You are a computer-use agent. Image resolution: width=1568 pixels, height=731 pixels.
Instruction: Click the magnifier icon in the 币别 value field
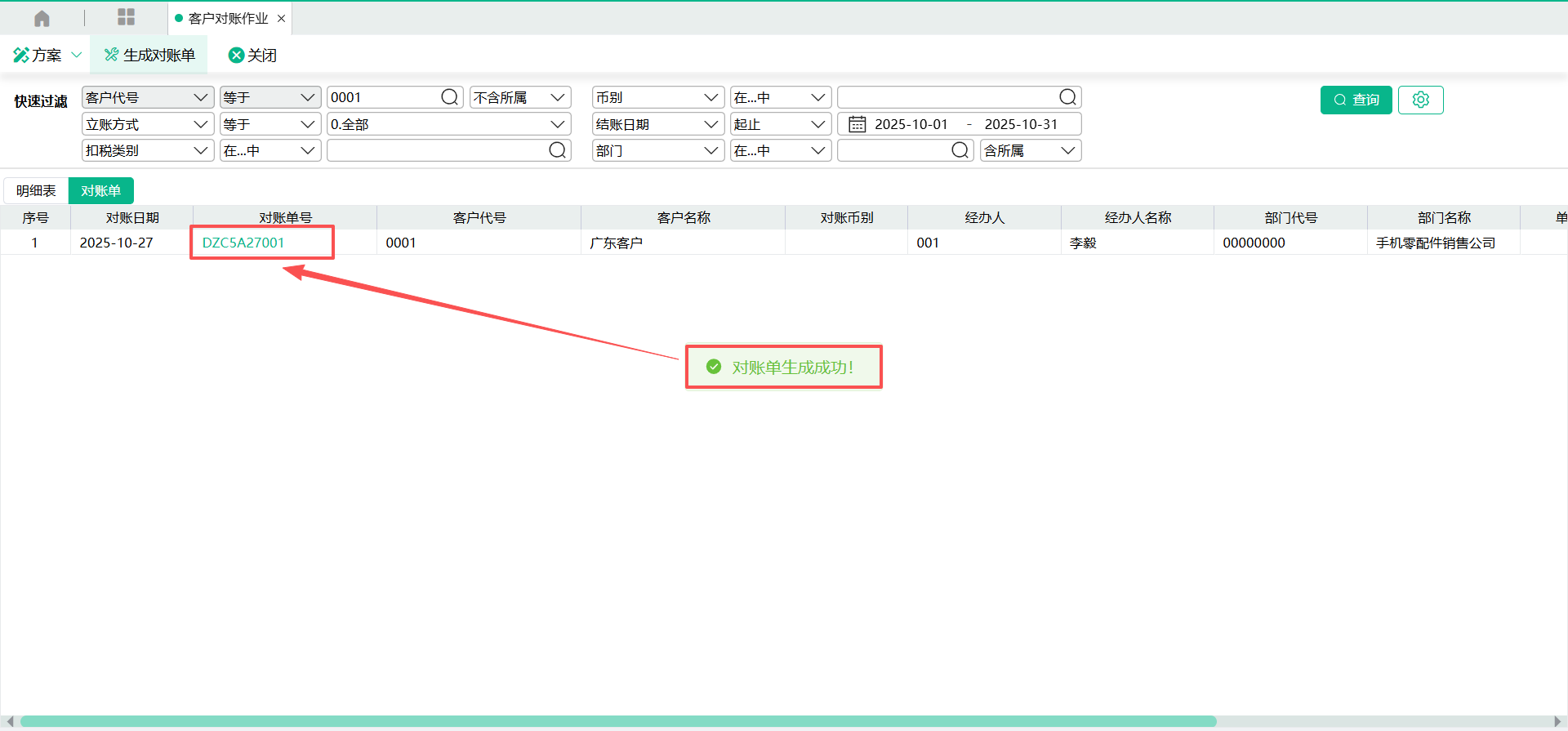click(x=1067, y=97)
